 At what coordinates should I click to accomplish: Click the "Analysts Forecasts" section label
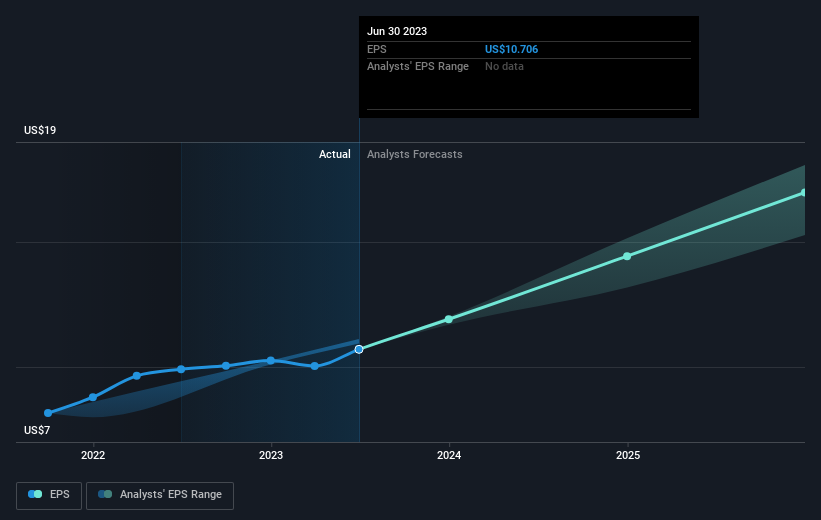(415, 154)
